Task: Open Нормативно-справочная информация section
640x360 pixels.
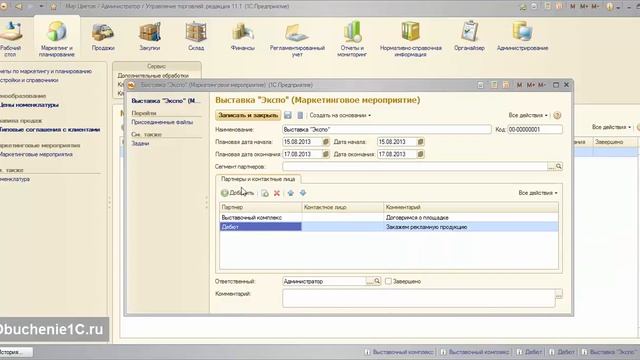Action: coord(411,40)
